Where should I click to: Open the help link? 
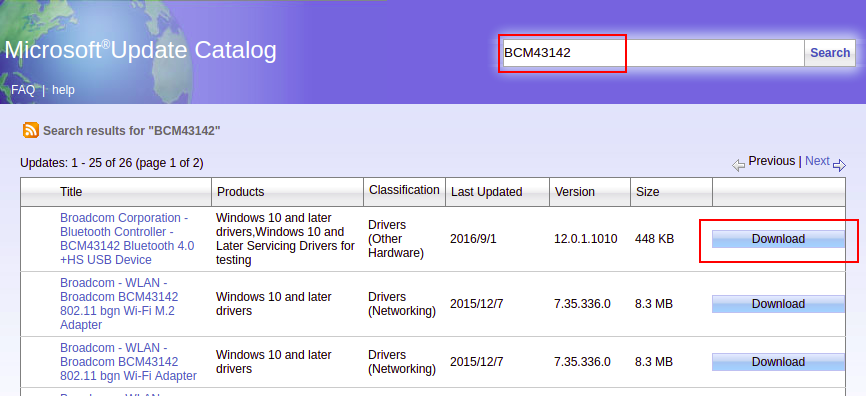click(63, 89)
